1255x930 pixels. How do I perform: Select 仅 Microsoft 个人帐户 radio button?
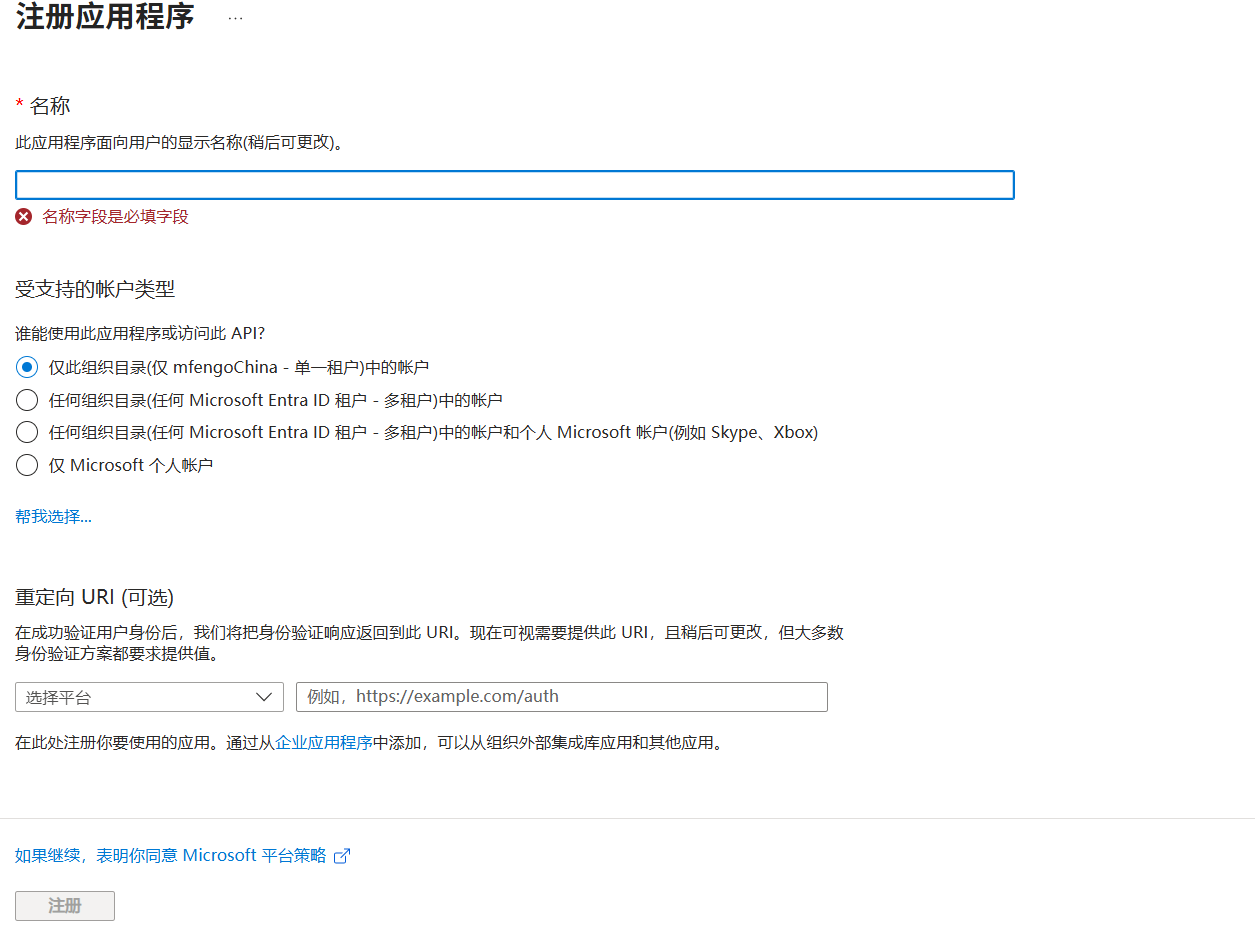pyautogui.click(x=28, y=465)
